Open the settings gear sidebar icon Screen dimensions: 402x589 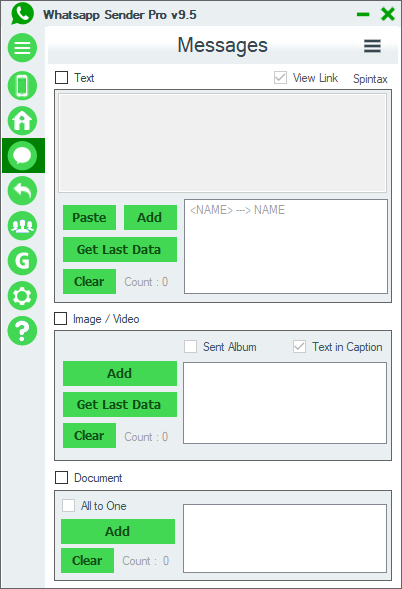(22, 296)
